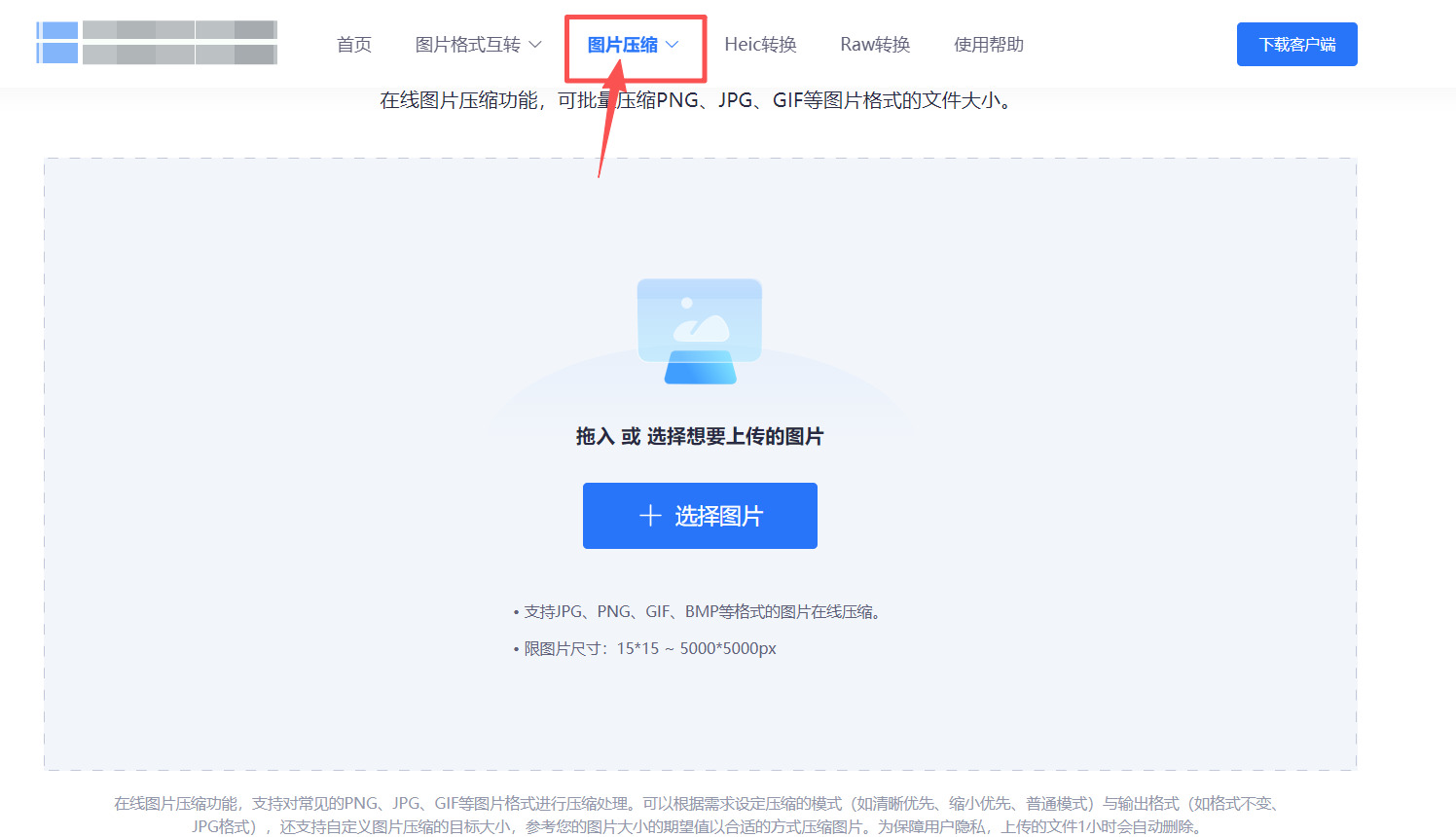1456x837 pixels.
Task: Click the 下载客户端 button
Action: (x=1296, y=44)
